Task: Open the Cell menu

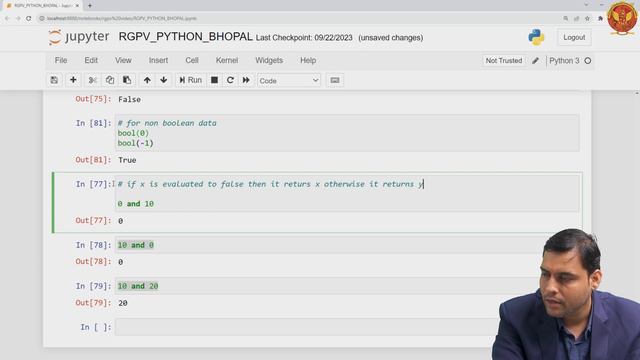Action: [192, 60]
